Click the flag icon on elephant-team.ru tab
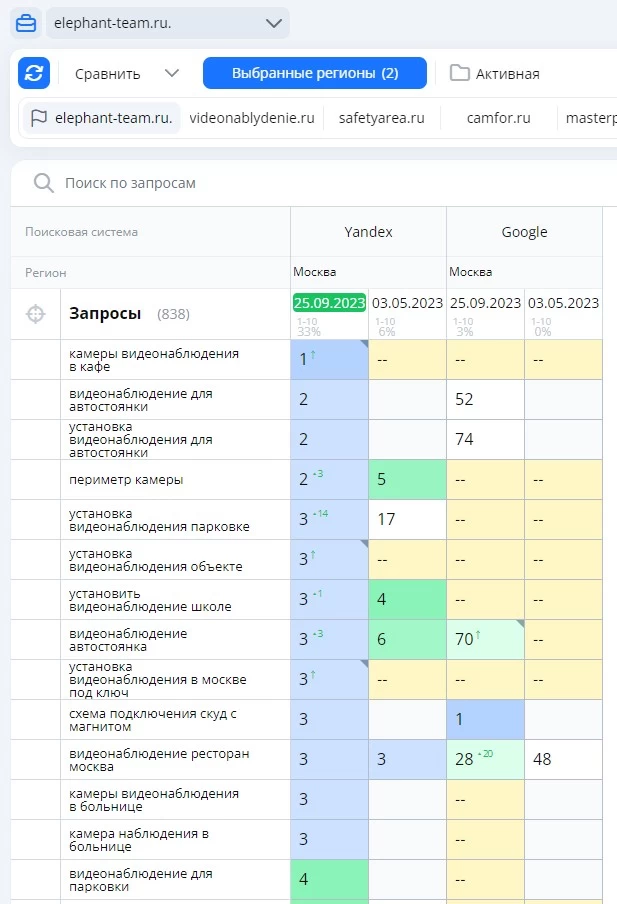The image size is (617, 904). pyautogui.click(x=39, y=118)
